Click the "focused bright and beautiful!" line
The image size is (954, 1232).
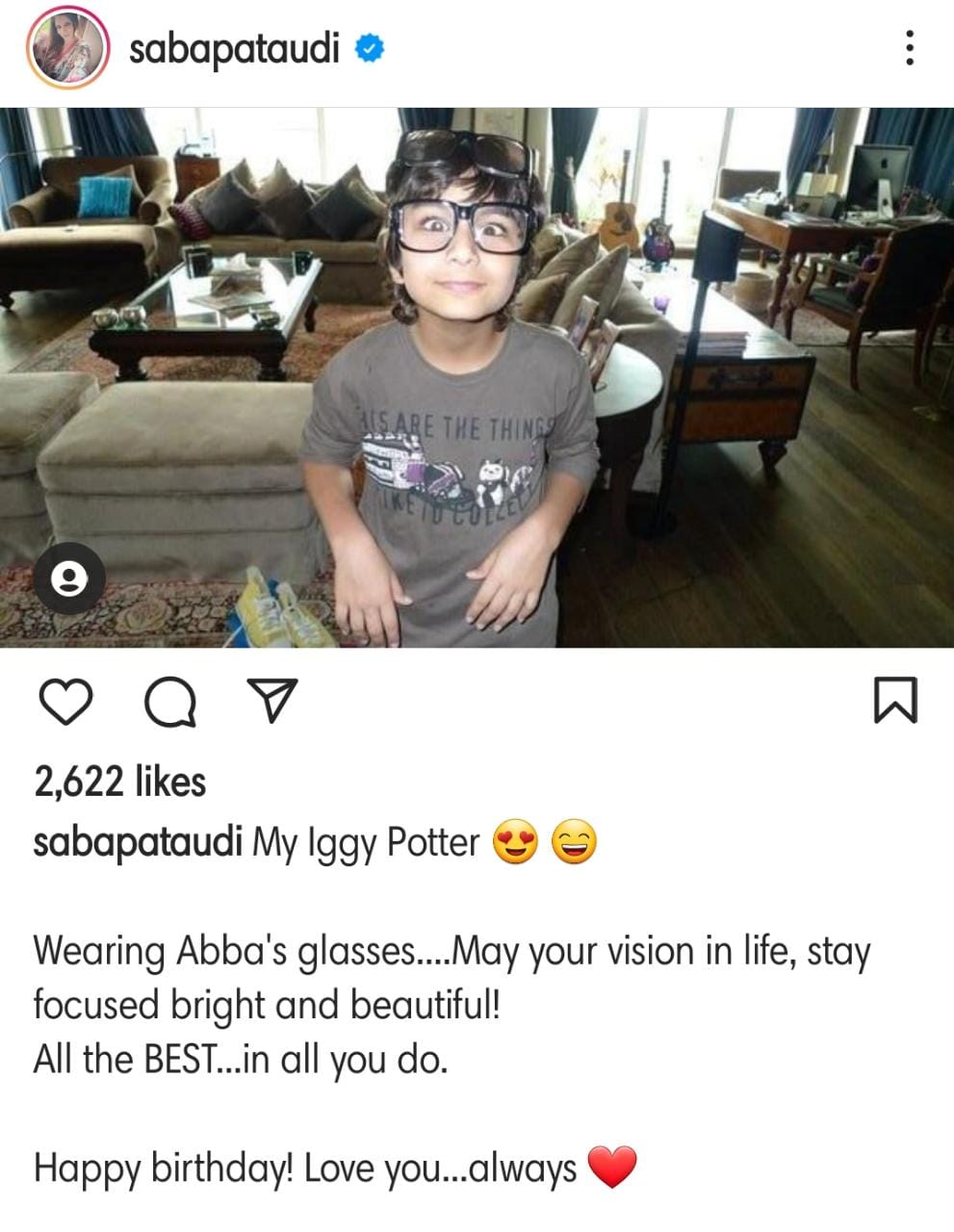[267, 1006]
